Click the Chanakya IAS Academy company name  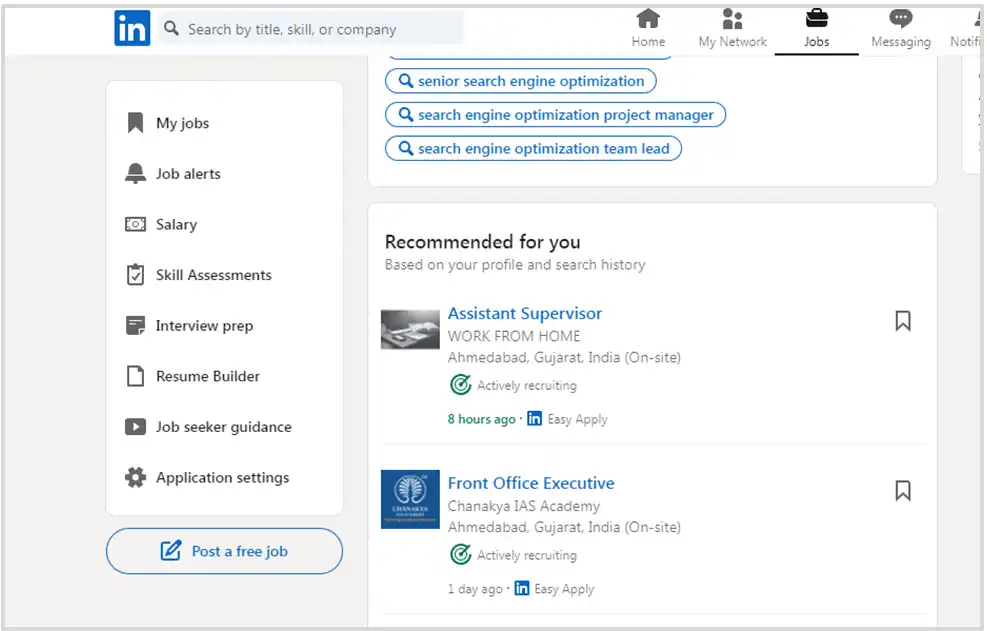tap(524, 506)
